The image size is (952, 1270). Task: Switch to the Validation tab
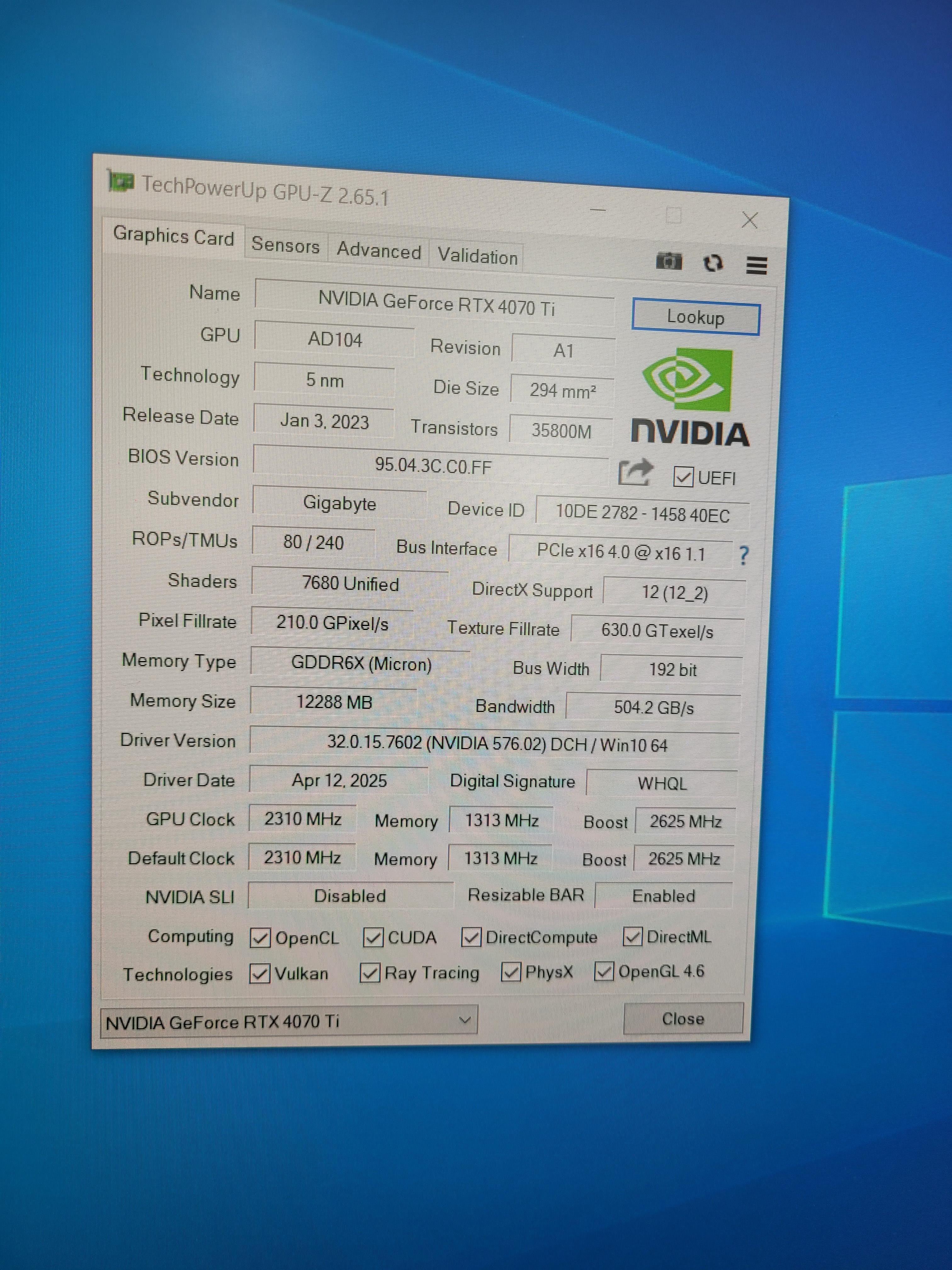point(478,255)
